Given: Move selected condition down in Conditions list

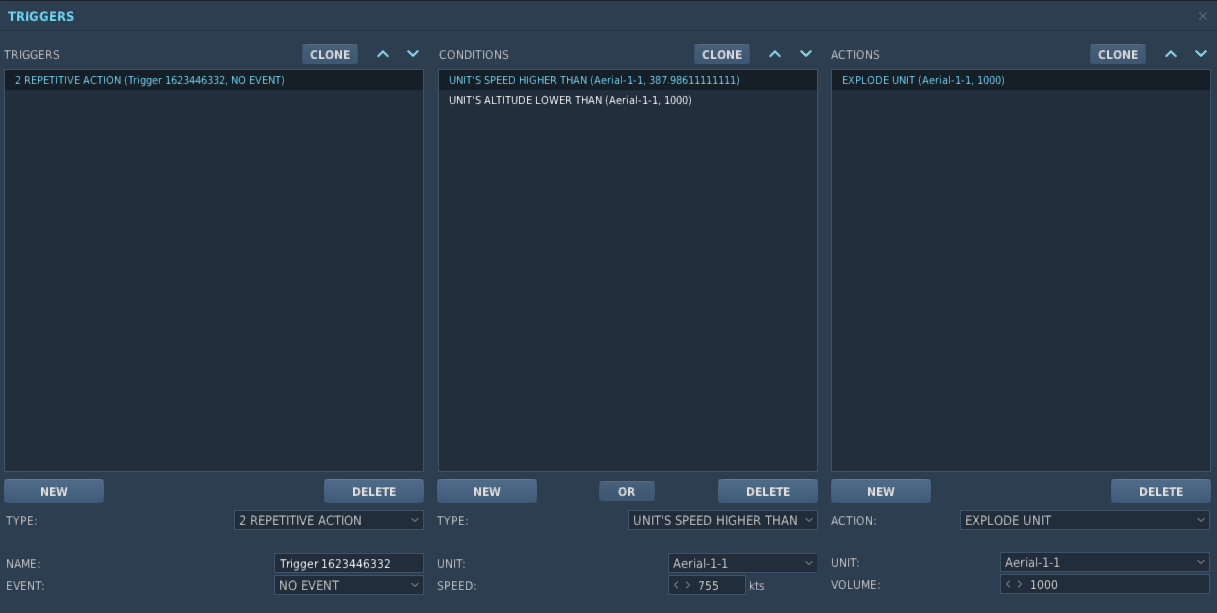Looking at the screenshot, I should pos(806,54).
